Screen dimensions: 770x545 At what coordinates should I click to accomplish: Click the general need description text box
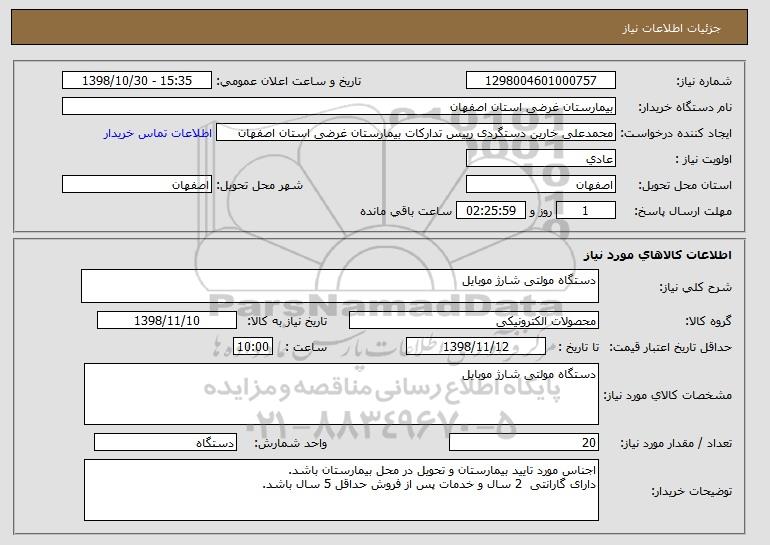coord(340,286)
